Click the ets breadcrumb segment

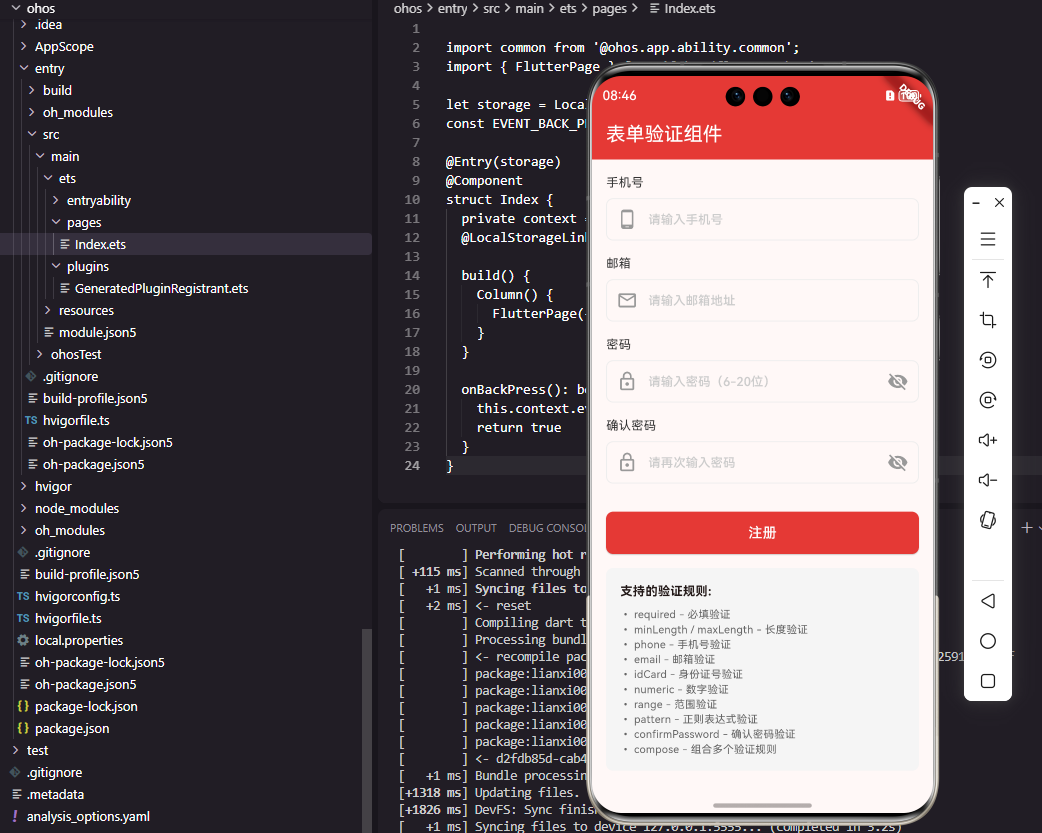coord(568,9)
